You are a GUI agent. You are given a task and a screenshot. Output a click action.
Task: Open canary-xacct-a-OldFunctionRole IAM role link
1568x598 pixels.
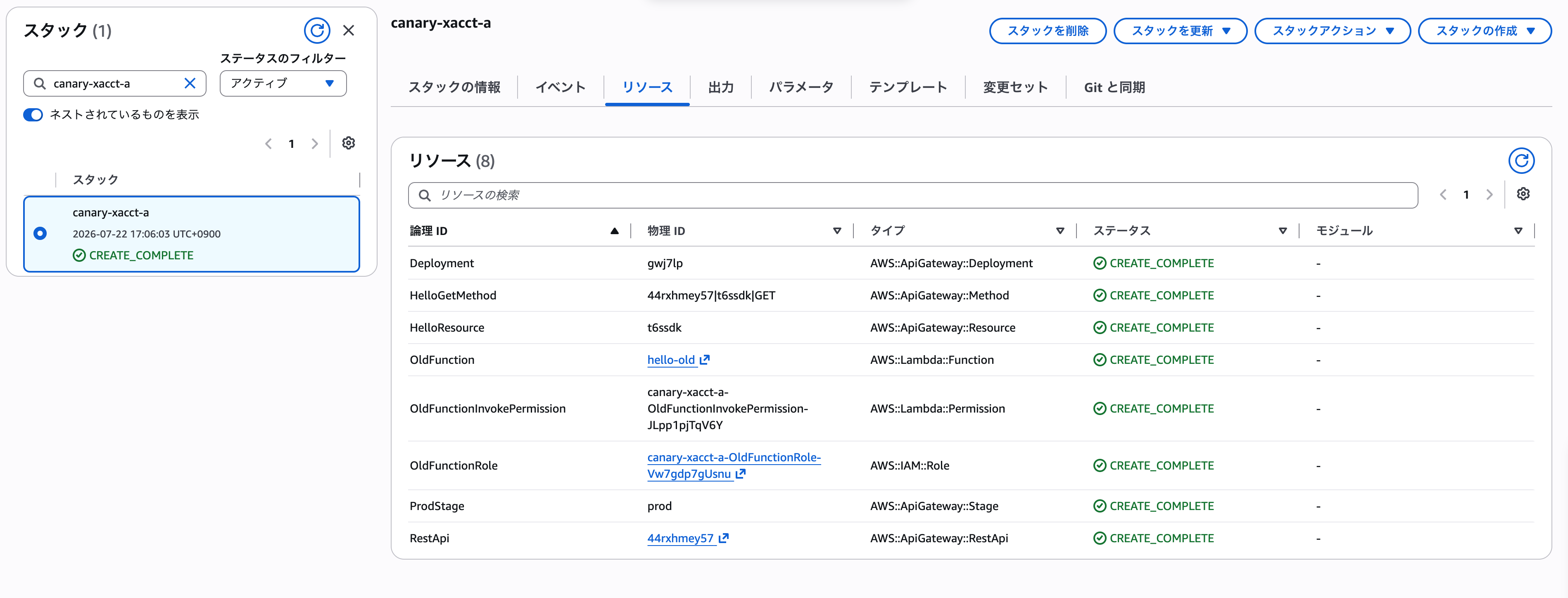[x=734, y=465]
